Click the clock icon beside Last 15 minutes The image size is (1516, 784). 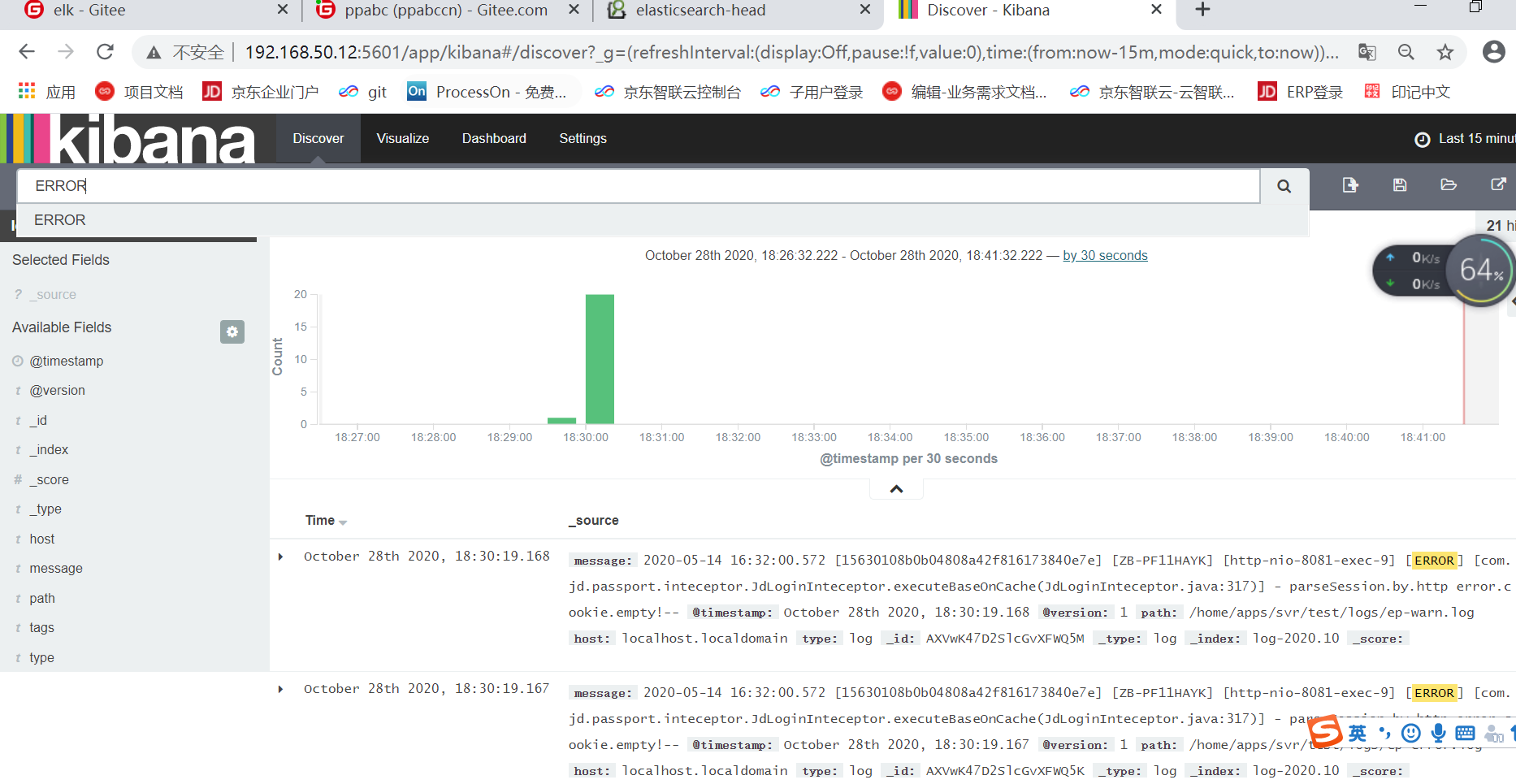1422,140
